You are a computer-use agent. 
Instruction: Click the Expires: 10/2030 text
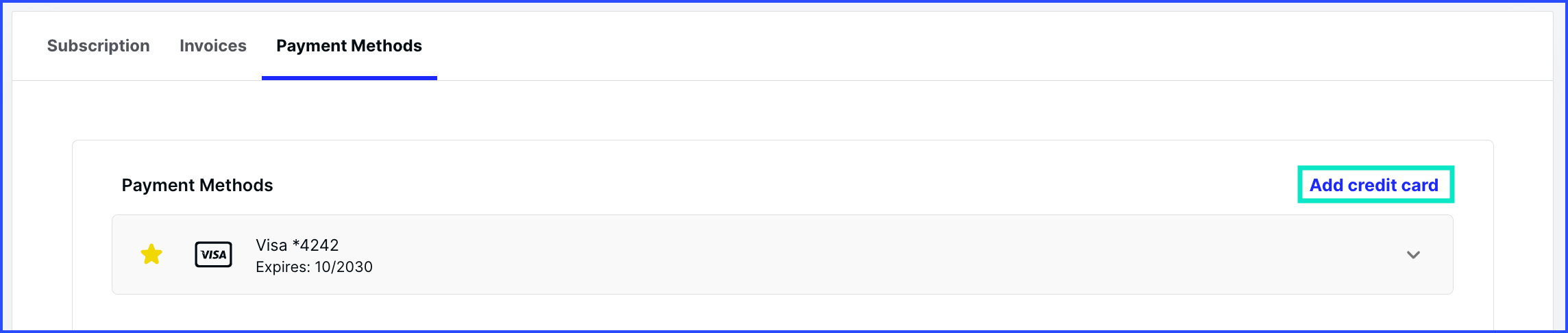pyautogui.click(x=314, y=267)
